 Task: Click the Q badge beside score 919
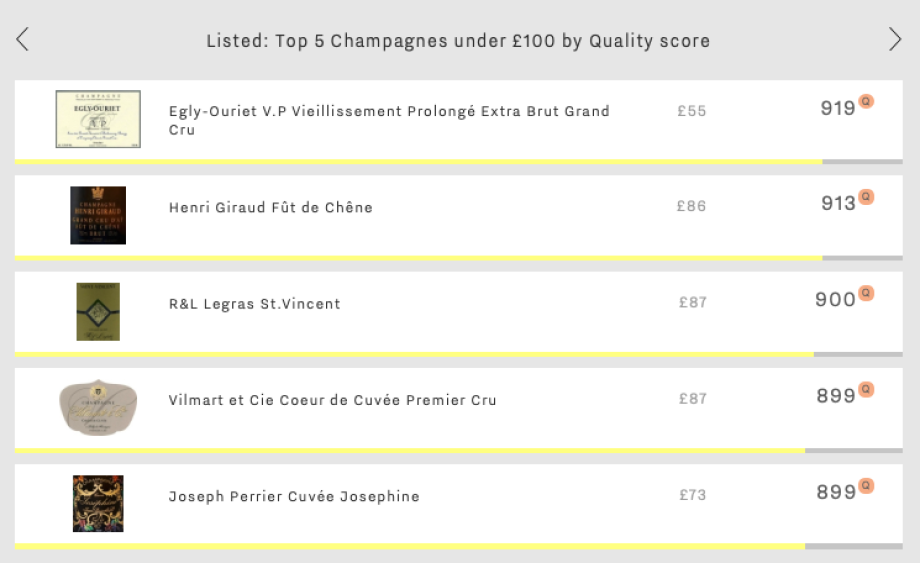pyautogui.click(x=866, y=101)
